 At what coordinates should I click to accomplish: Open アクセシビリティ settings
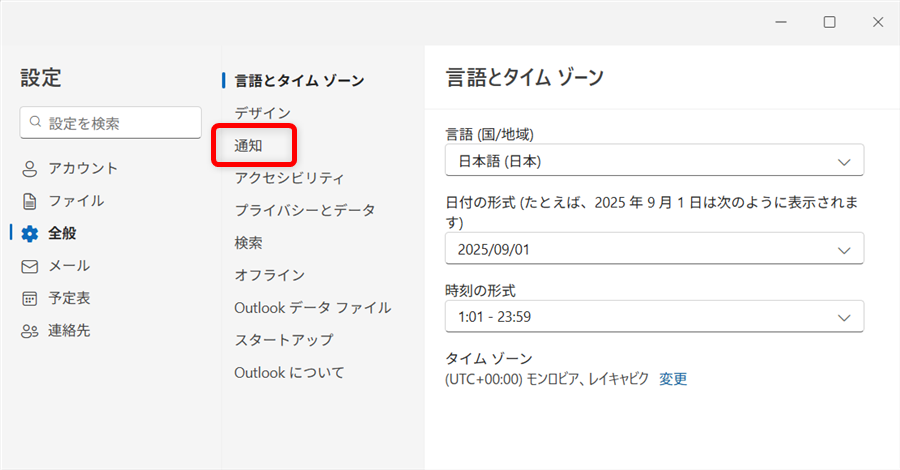[x=289, y=178]
